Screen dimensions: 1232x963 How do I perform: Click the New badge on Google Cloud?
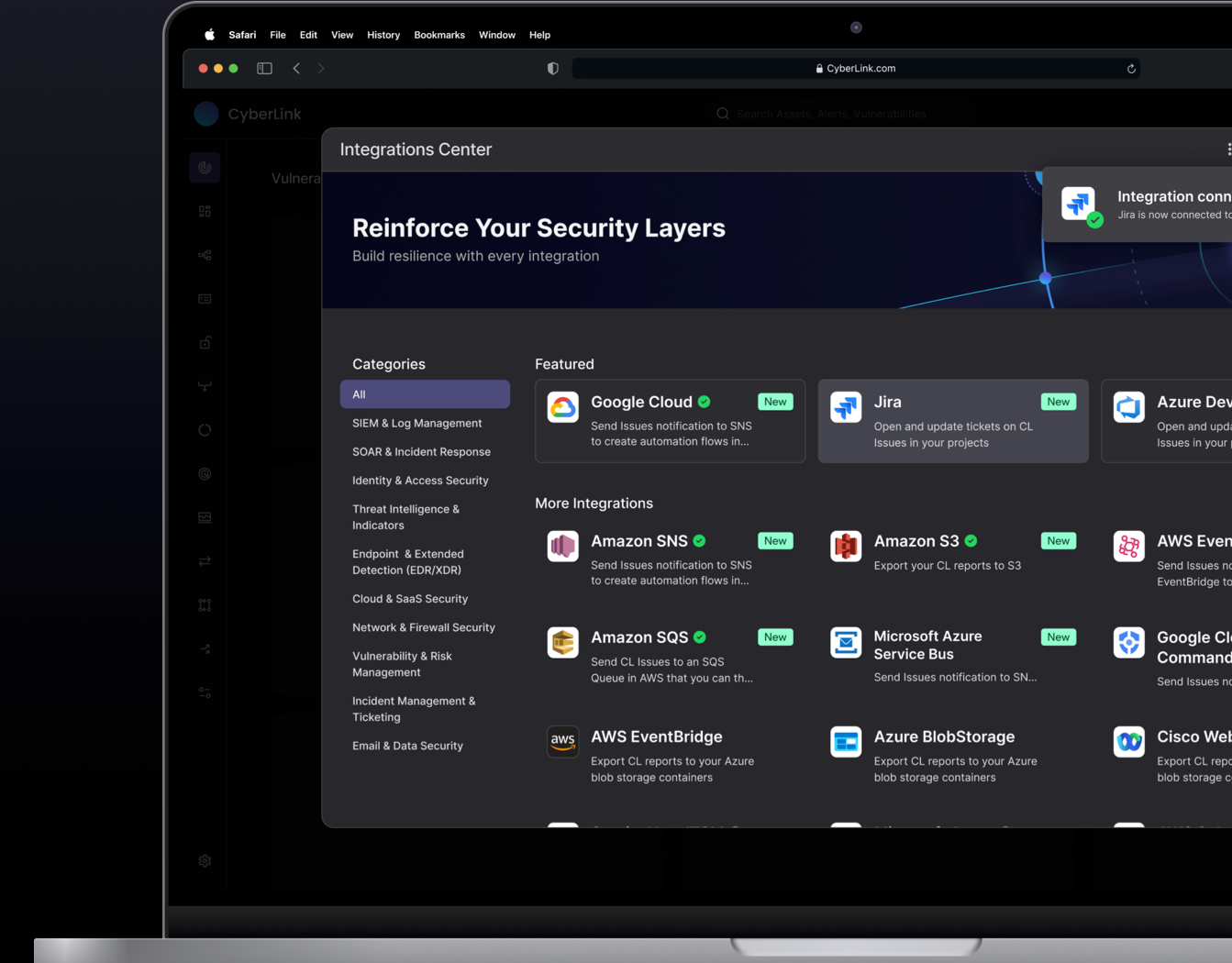click(x=775, y=402)
